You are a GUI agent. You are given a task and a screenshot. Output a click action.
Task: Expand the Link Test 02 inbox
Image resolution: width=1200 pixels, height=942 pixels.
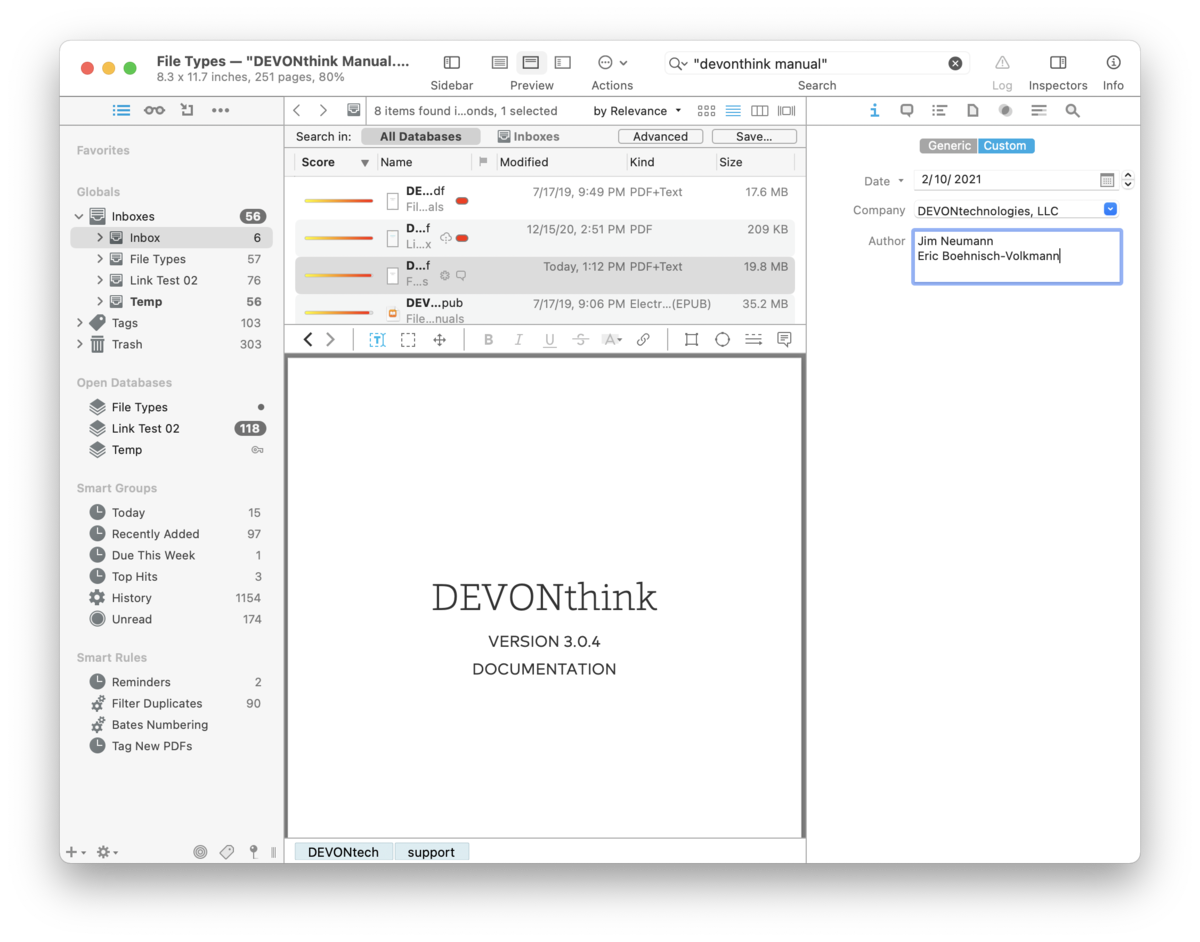[x=100, y=280]
